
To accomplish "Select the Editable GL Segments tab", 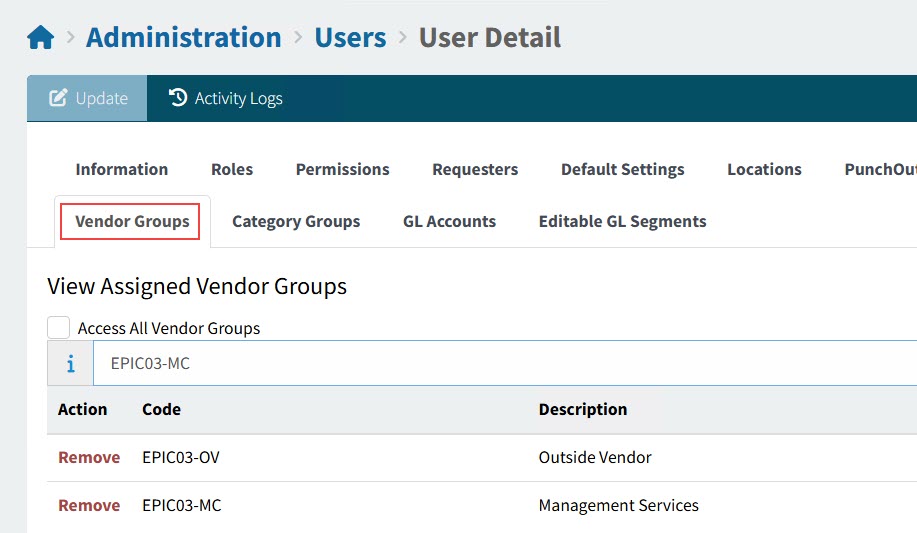I will pyautogui.click(x=622, y=221).
